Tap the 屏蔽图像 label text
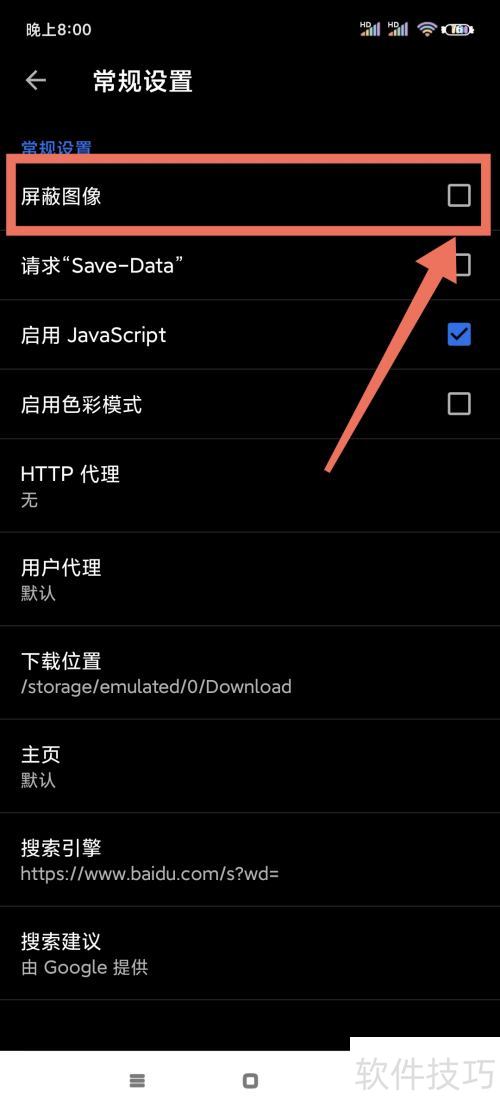 click(61, 196)
